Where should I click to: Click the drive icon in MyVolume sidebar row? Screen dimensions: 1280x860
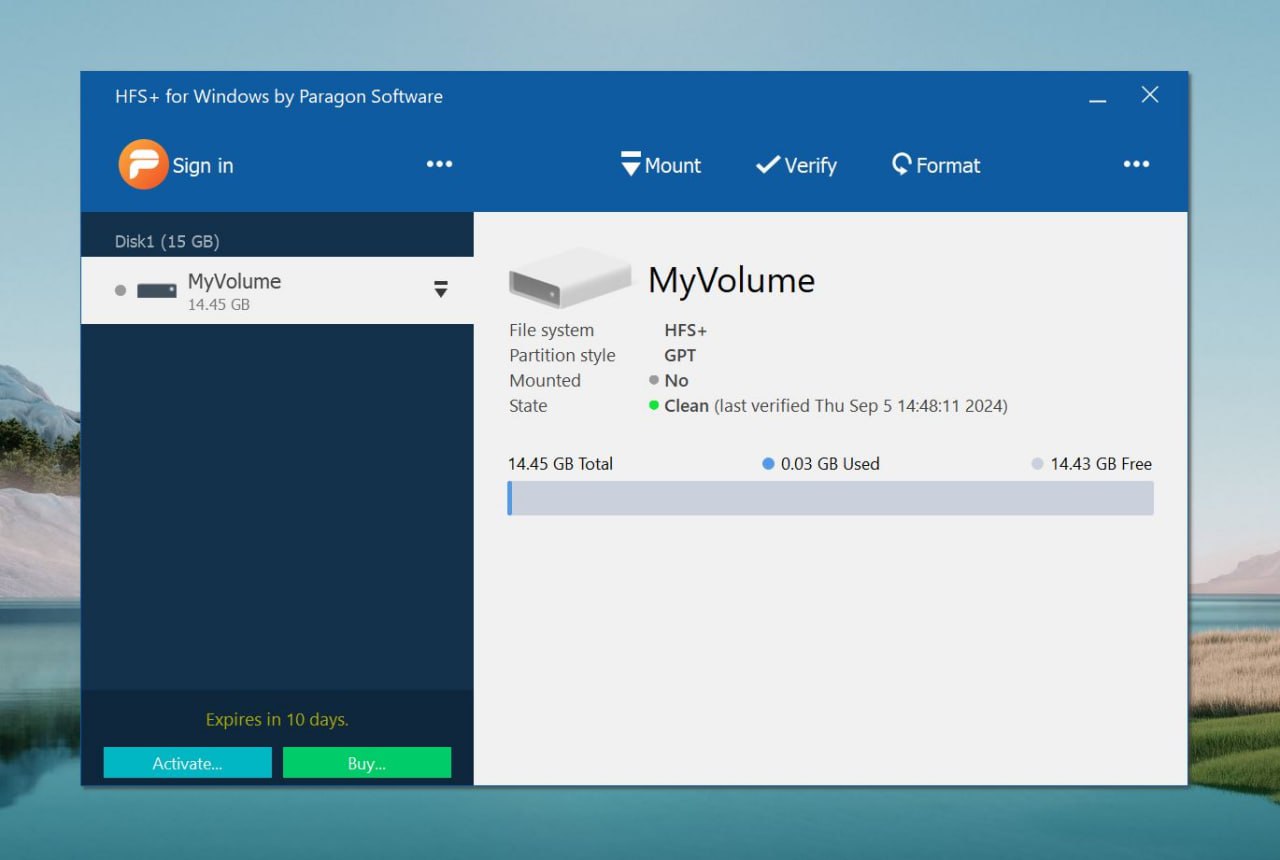(x=157, y=290)
